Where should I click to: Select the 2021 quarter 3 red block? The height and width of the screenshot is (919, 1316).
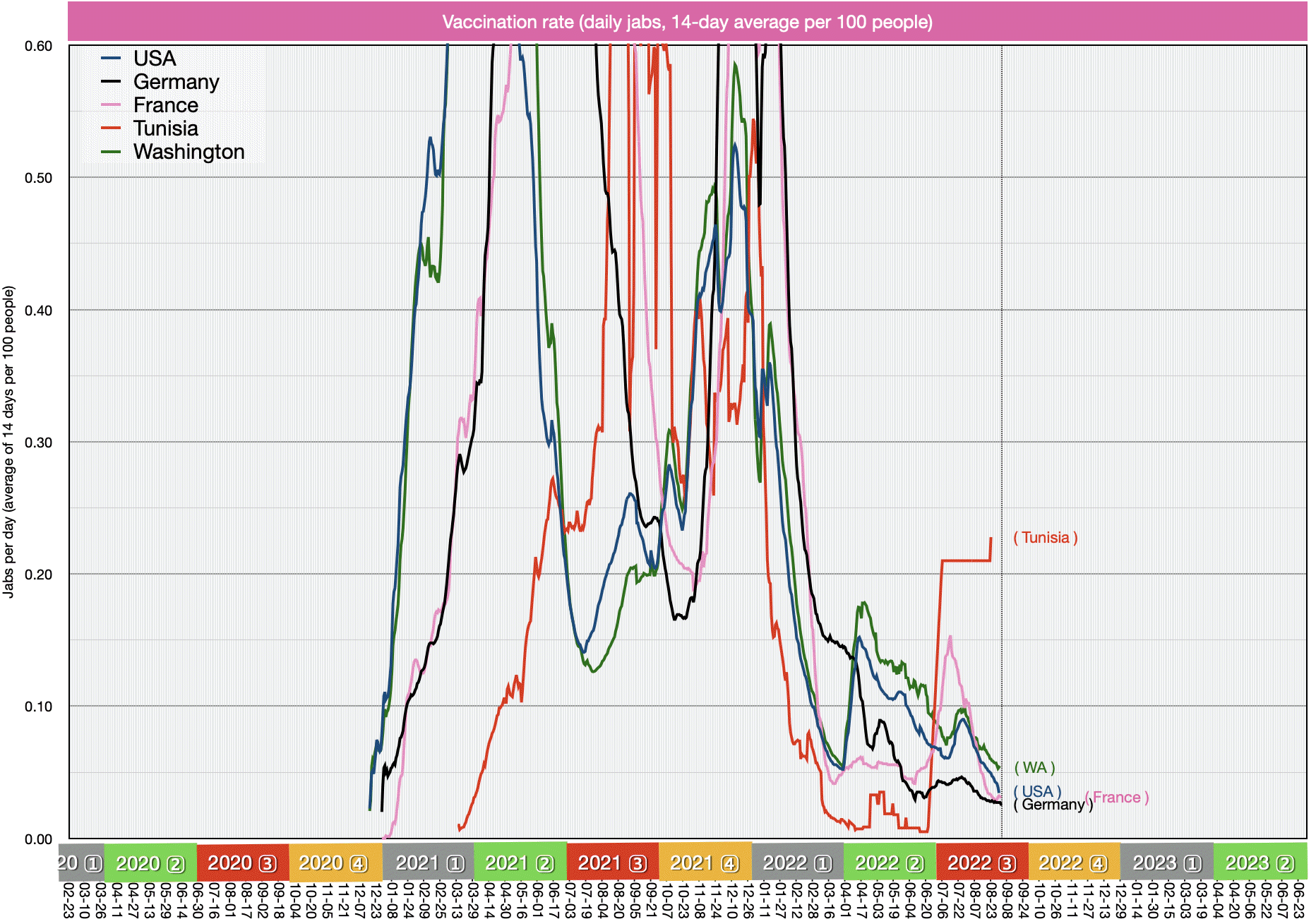coord(612,863)
